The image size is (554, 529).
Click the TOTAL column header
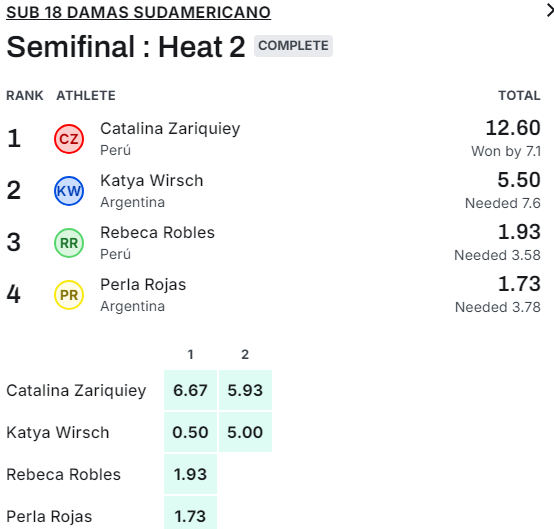(519, 95)
